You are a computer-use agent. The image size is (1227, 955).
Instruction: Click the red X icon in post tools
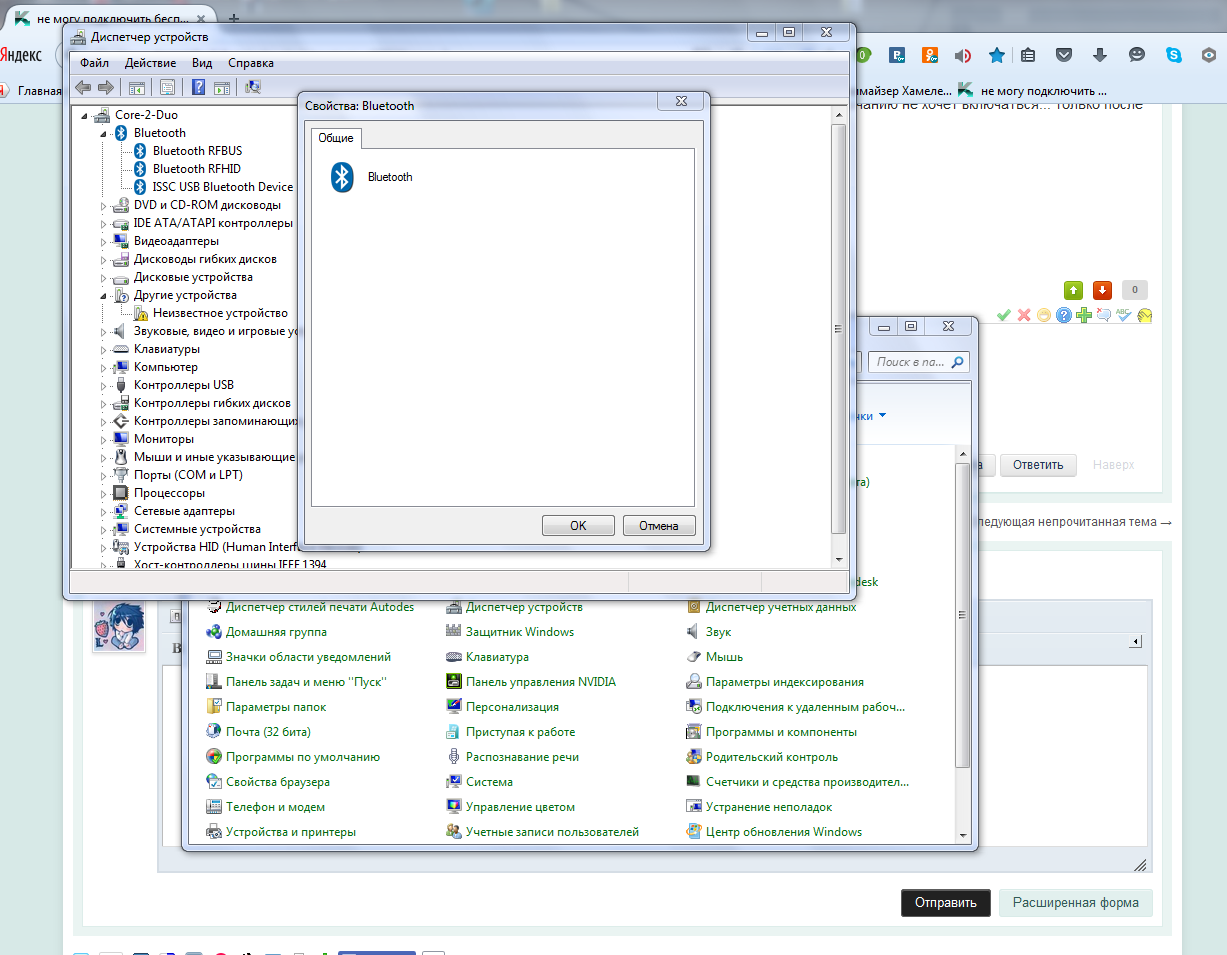click(1024, 315)
